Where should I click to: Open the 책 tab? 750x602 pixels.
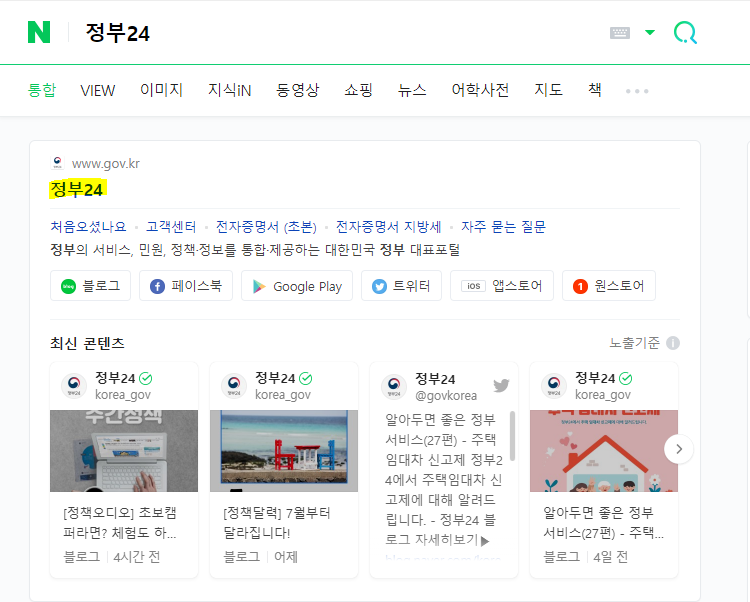coord(595,90)
